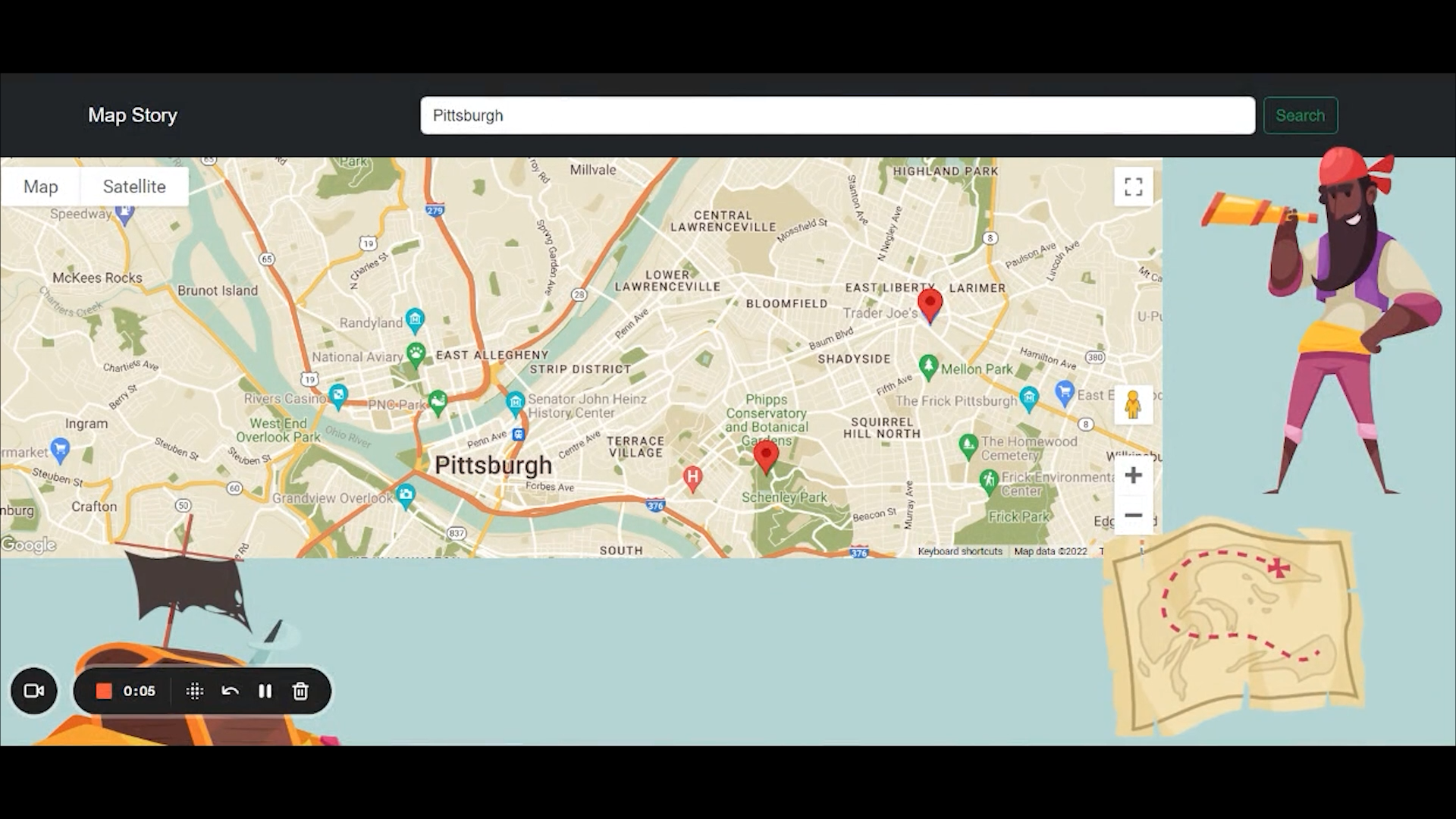
Task: Toggle the camera icon button
Action: (34, 691)
